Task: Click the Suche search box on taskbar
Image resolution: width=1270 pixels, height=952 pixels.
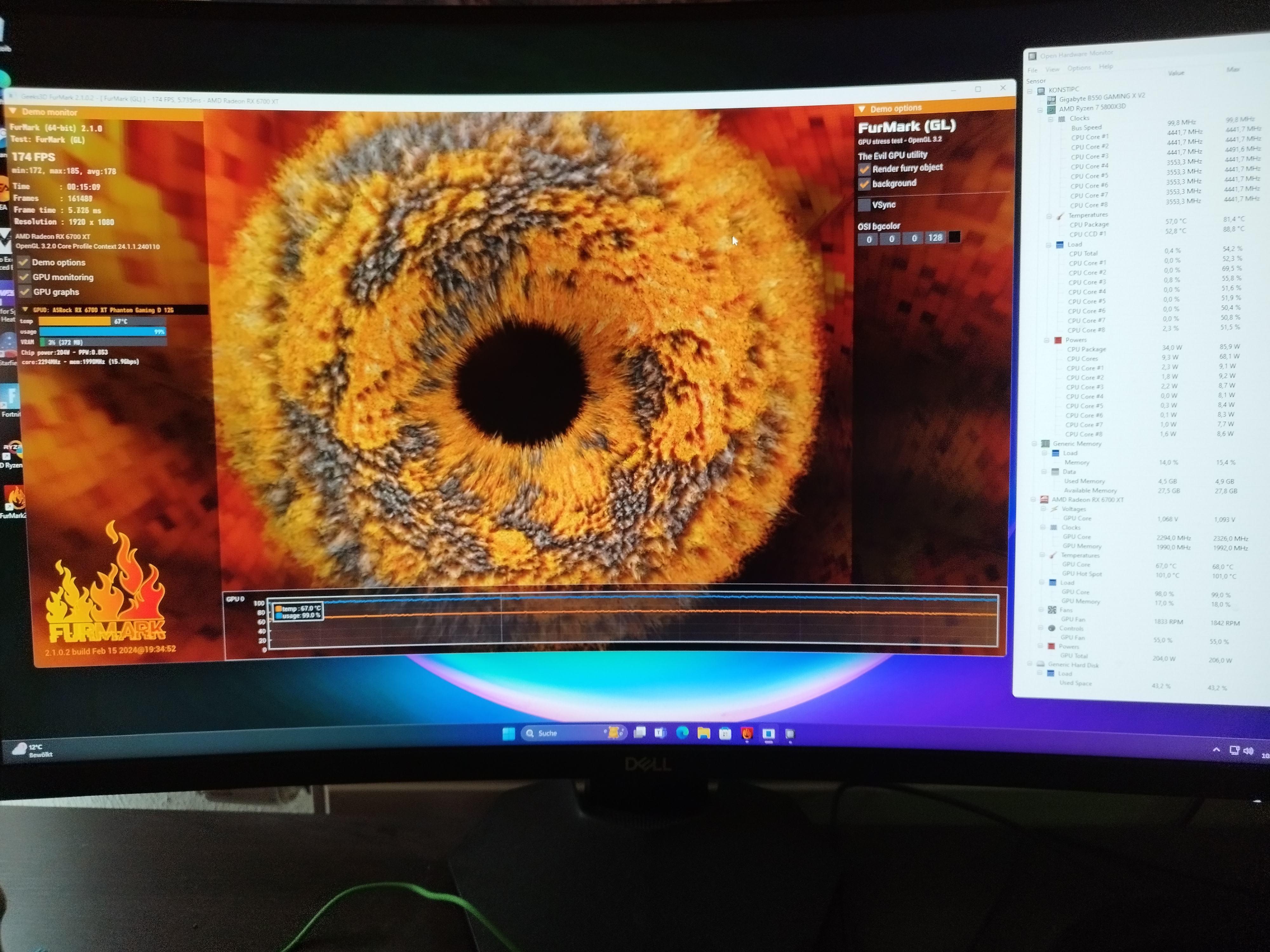Action: tap(574, 733)
